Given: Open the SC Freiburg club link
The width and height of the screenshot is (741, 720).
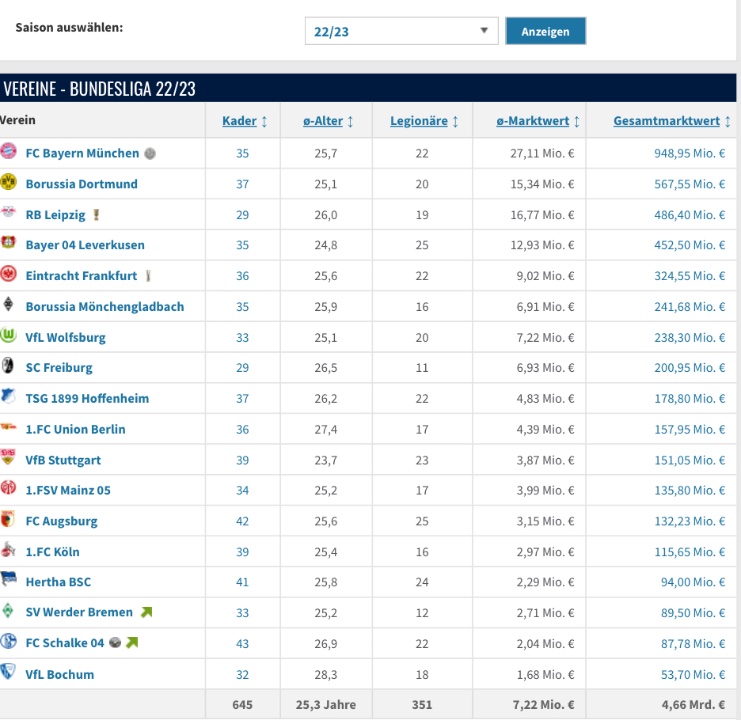Looking at the screenshot, I should tap(59, 368).
